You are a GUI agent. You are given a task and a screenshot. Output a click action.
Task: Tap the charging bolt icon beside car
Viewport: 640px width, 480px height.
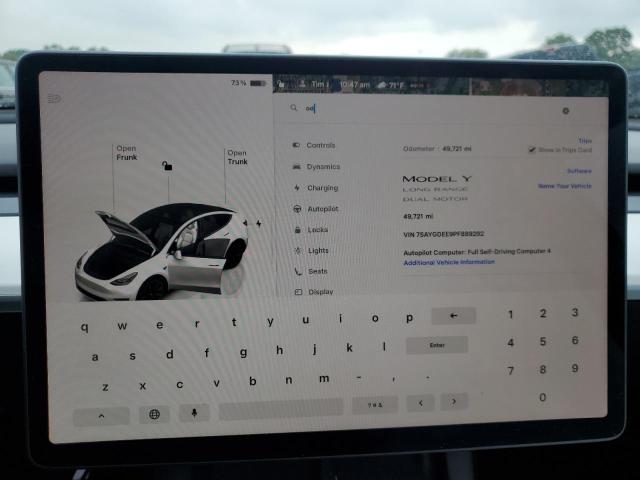(259, 223)
